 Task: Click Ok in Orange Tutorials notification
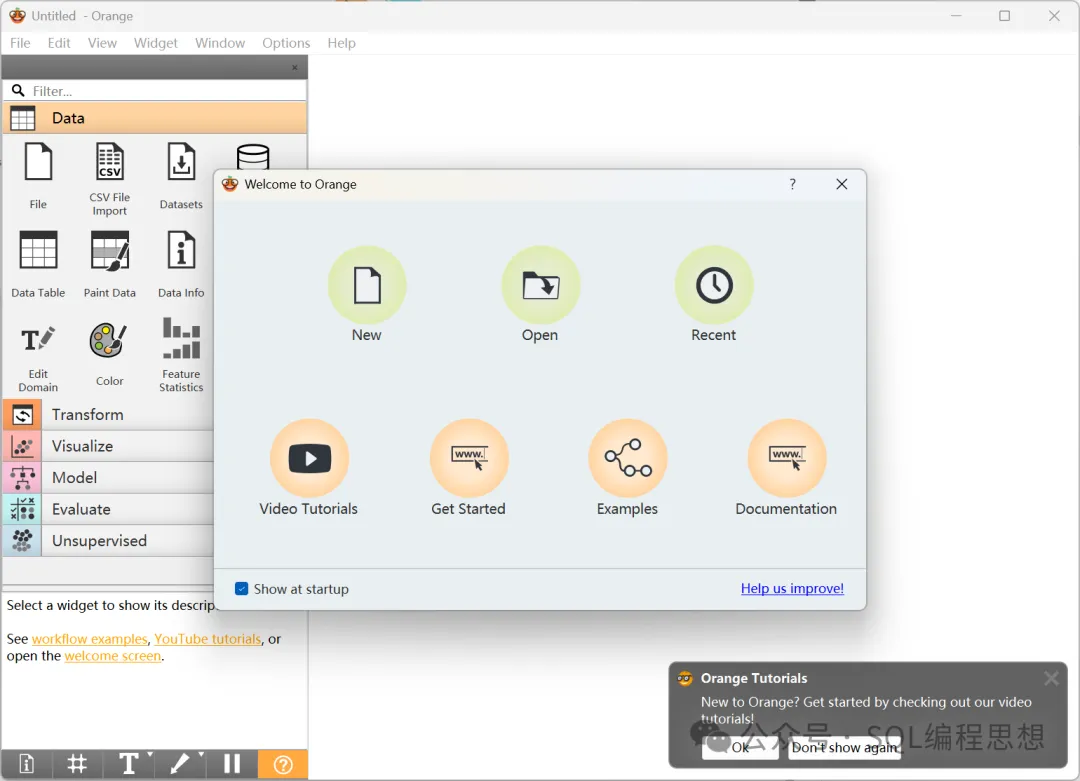(x=740, y=747)
